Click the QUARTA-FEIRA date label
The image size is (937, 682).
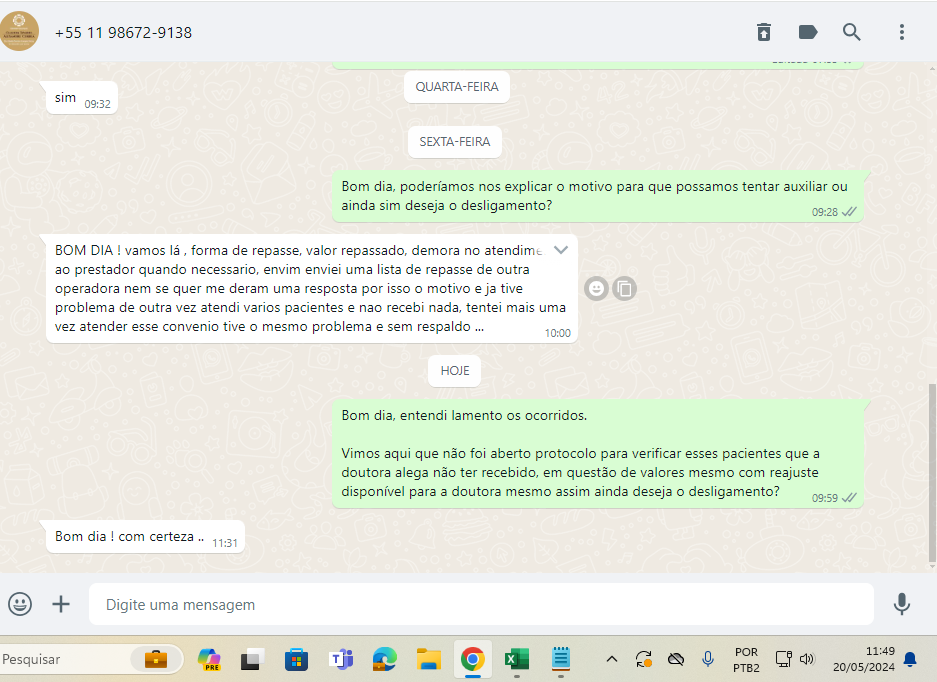(x=457, y=87)
